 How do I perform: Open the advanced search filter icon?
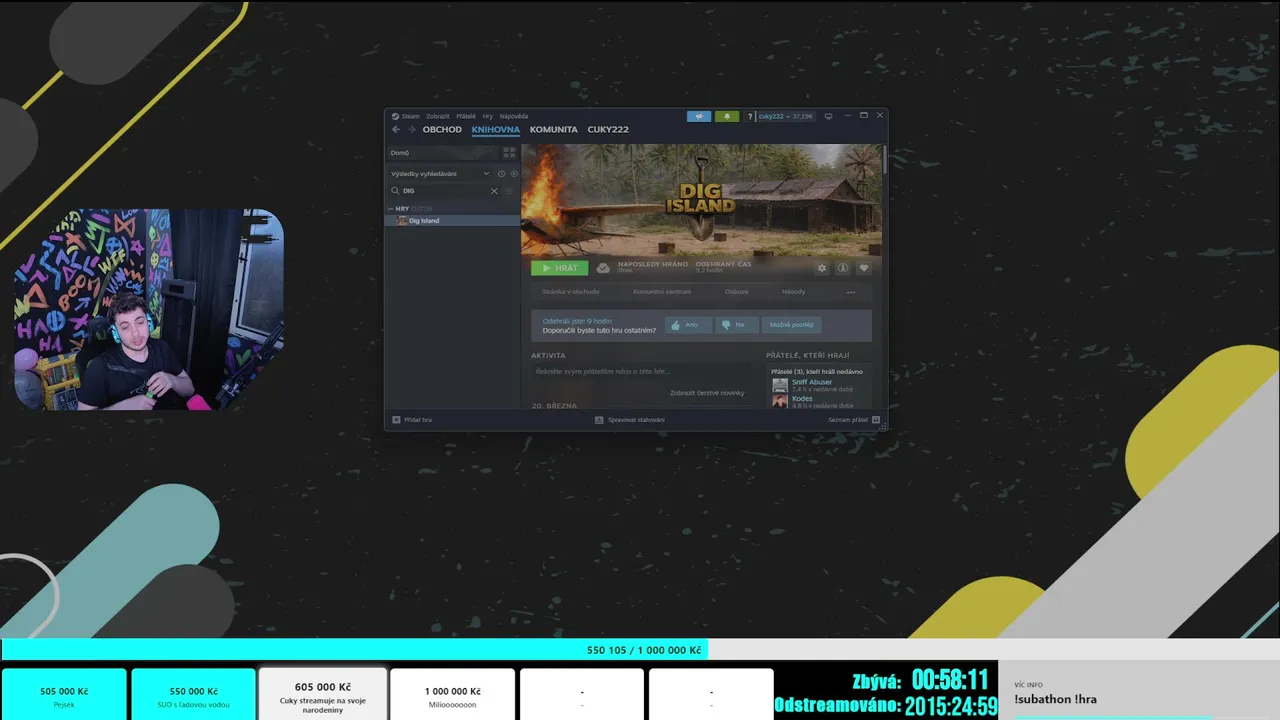(509, 190)
